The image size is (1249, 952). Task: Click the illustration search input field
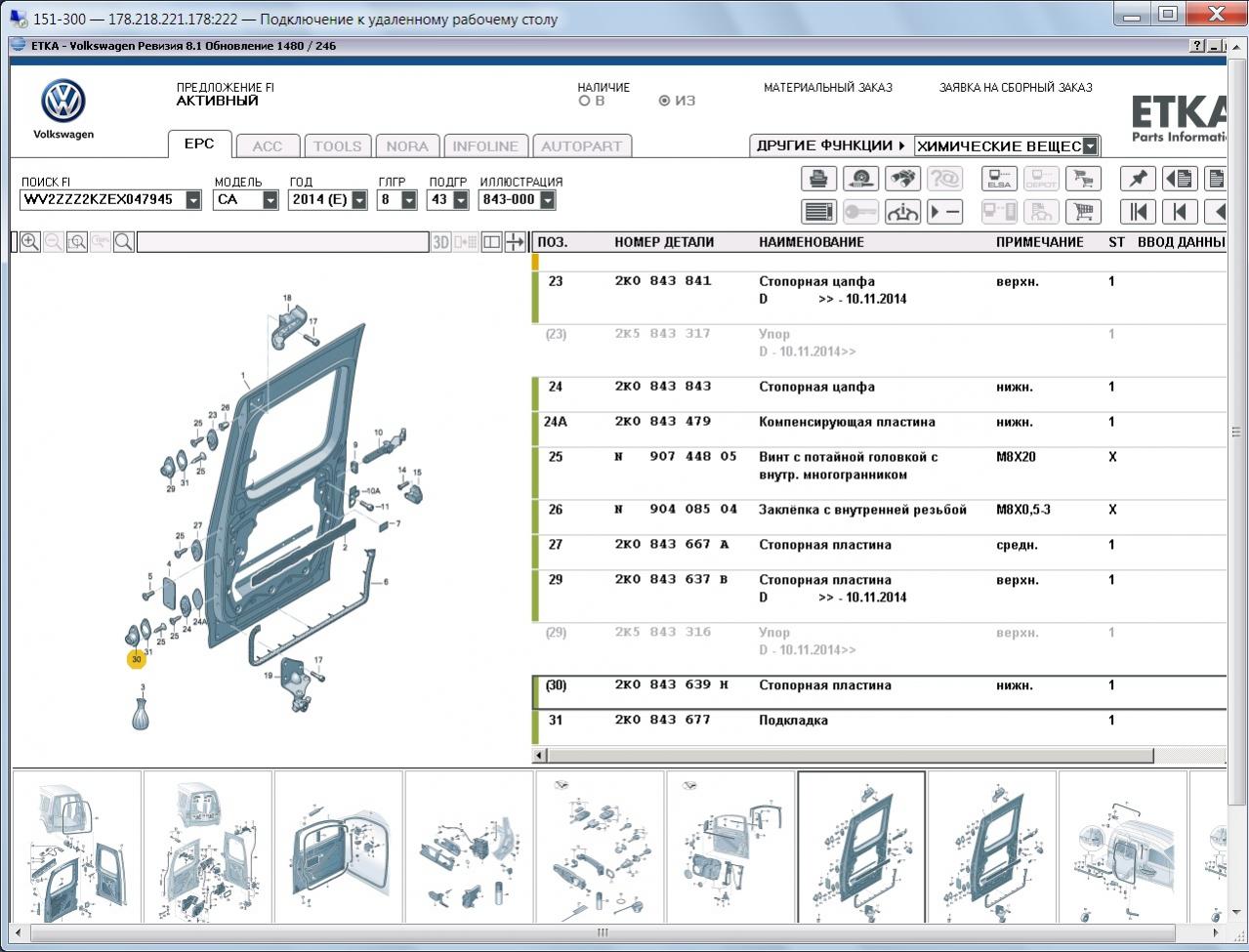click(x=282, y=242)
